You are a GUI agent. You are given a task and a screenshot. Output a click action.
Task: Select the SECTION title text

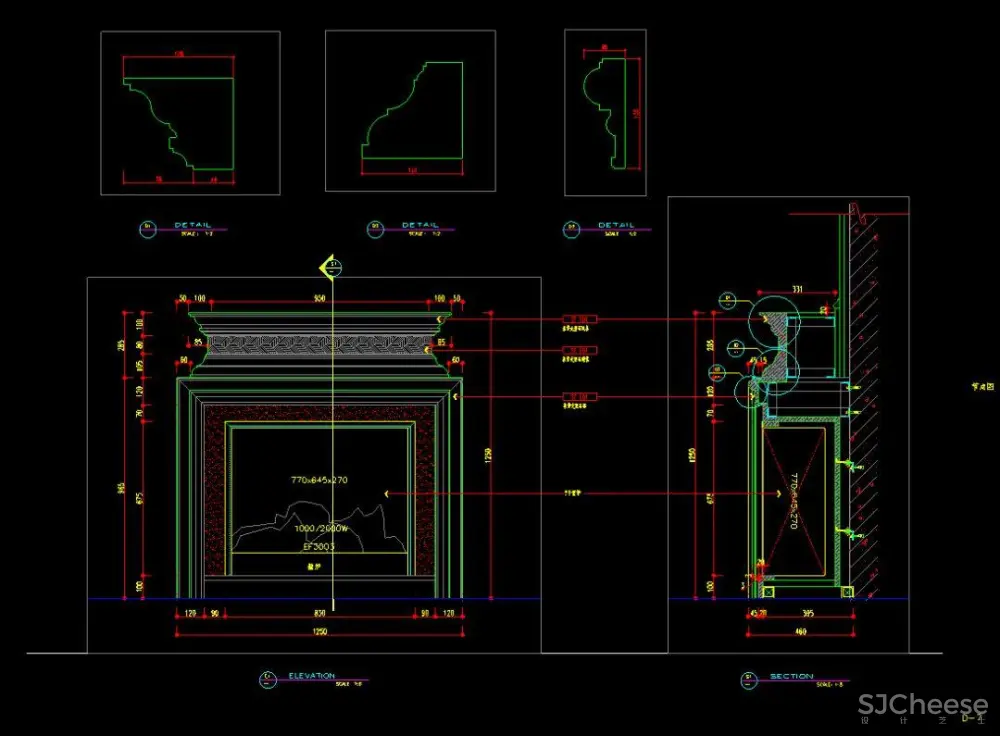[791, 677]
